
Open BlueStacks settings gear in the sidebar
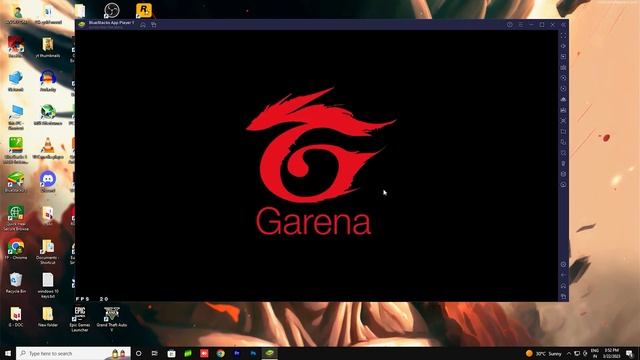click(x=563, y=264)
